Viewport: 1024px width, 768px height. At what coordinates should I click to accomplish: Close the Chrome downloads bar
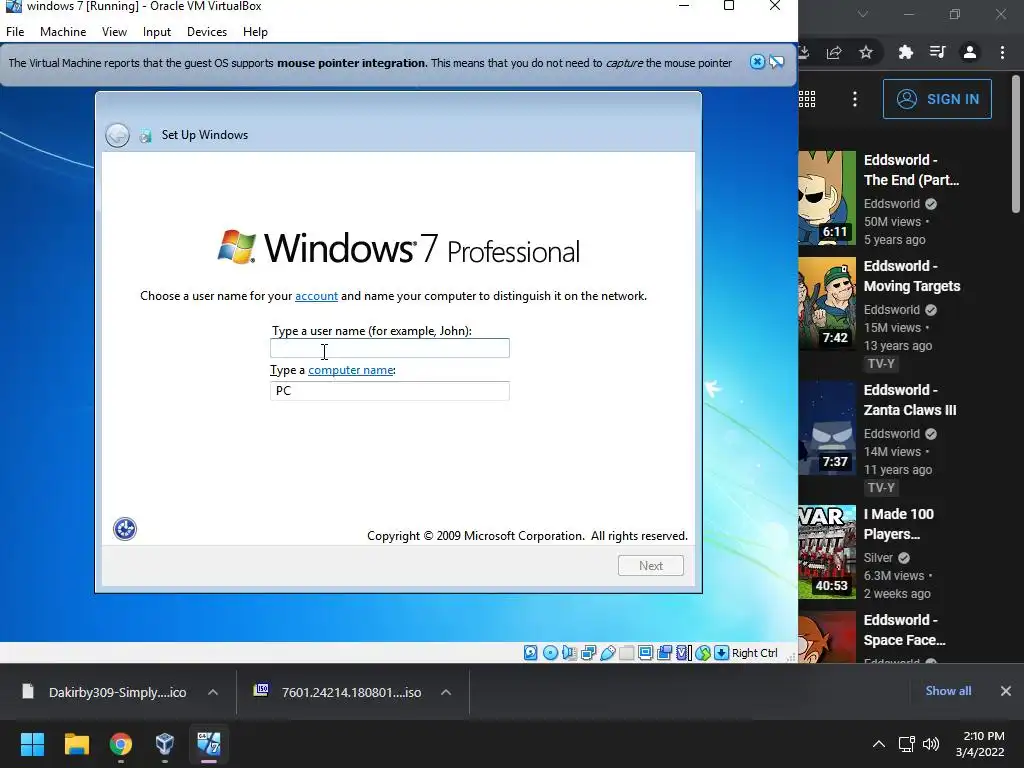1006,691
